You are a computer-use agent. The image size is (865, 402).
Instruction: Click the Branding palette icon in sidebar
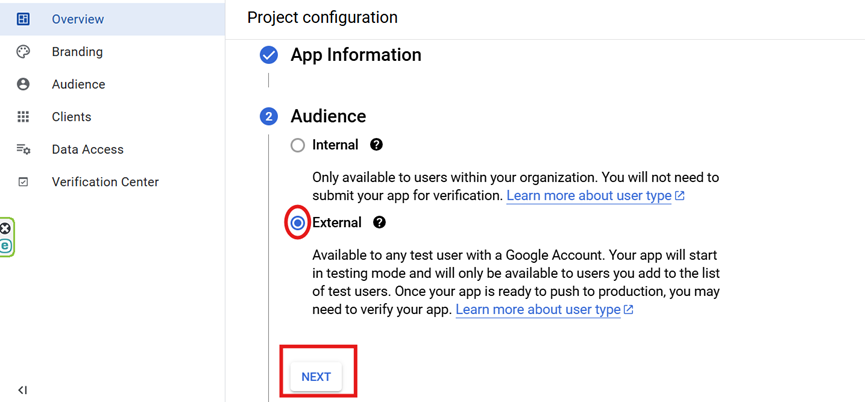pos(23,52)
